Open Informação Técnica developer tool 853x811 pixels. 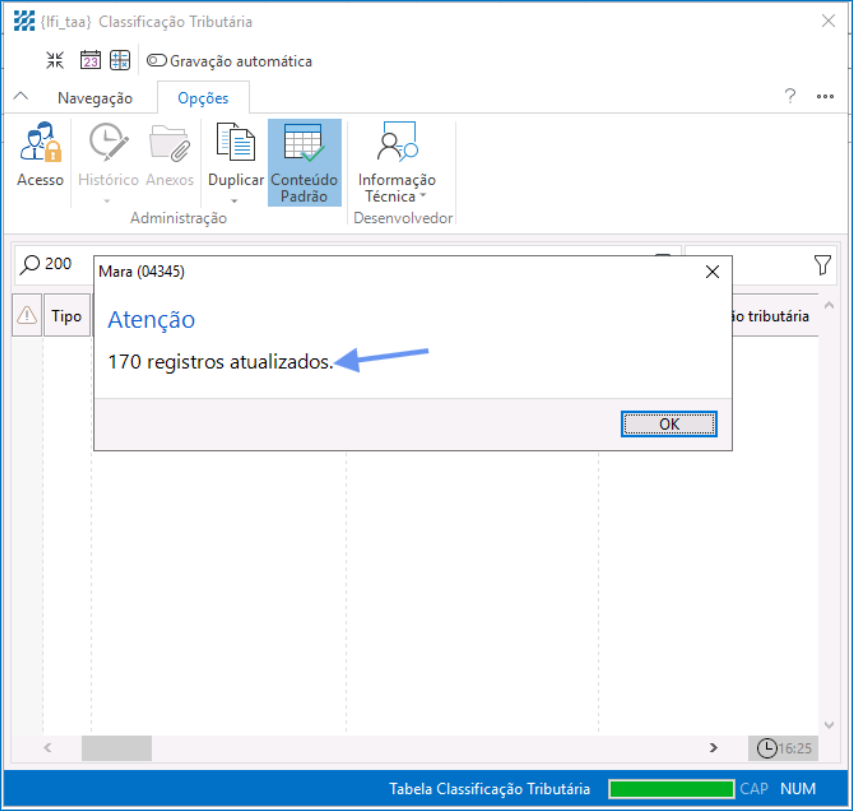(397, 146)
